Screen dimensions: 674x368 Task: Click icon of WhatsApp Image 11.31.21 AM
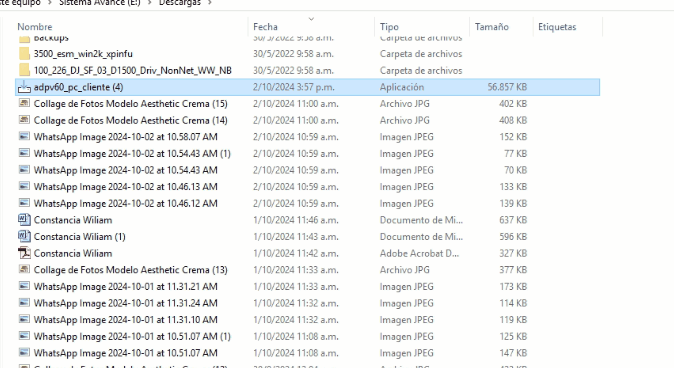pyautogui.click(x=25, y=286)
